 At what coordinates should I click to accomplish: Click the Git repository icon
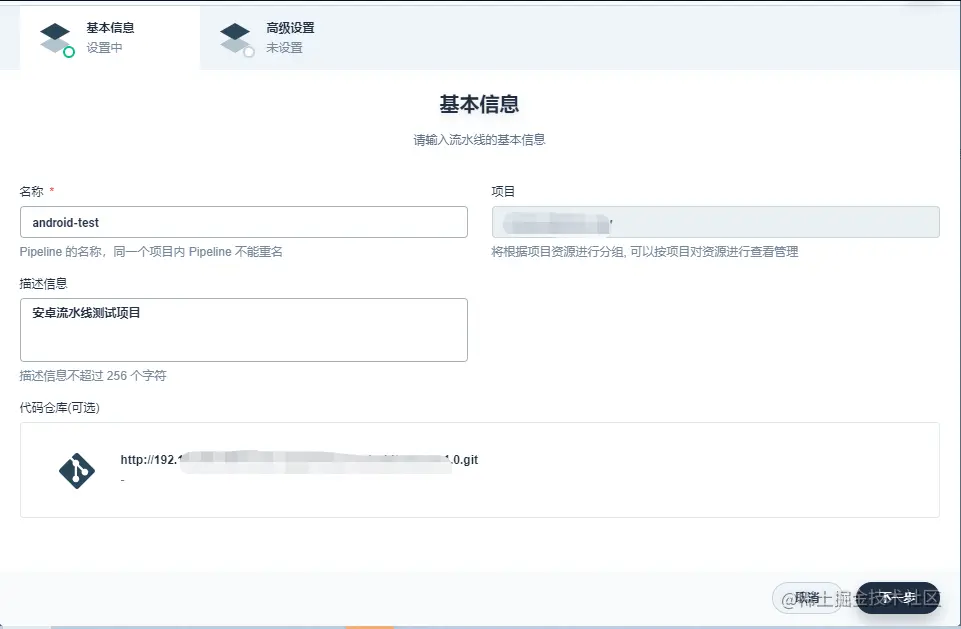coord(77,471)
